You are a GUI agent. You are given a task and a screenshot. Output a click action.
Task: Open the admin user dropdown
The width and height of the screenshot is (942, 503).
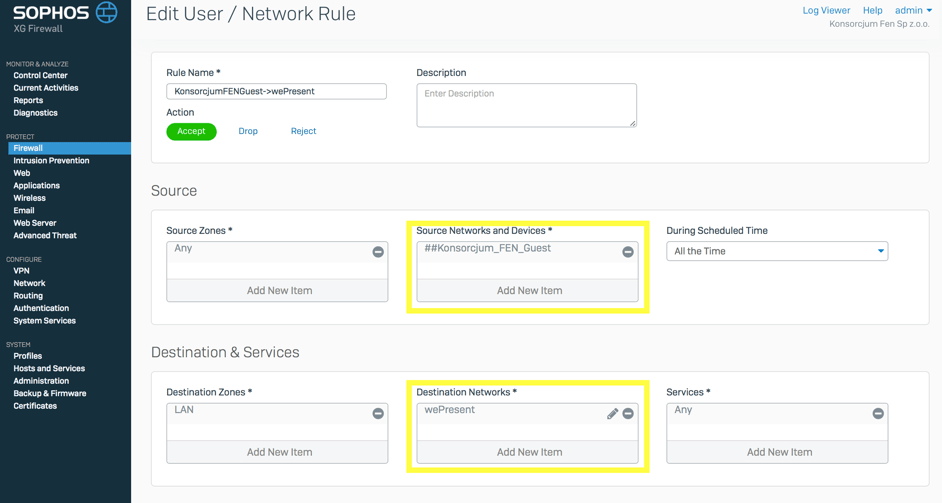point(913,10)
